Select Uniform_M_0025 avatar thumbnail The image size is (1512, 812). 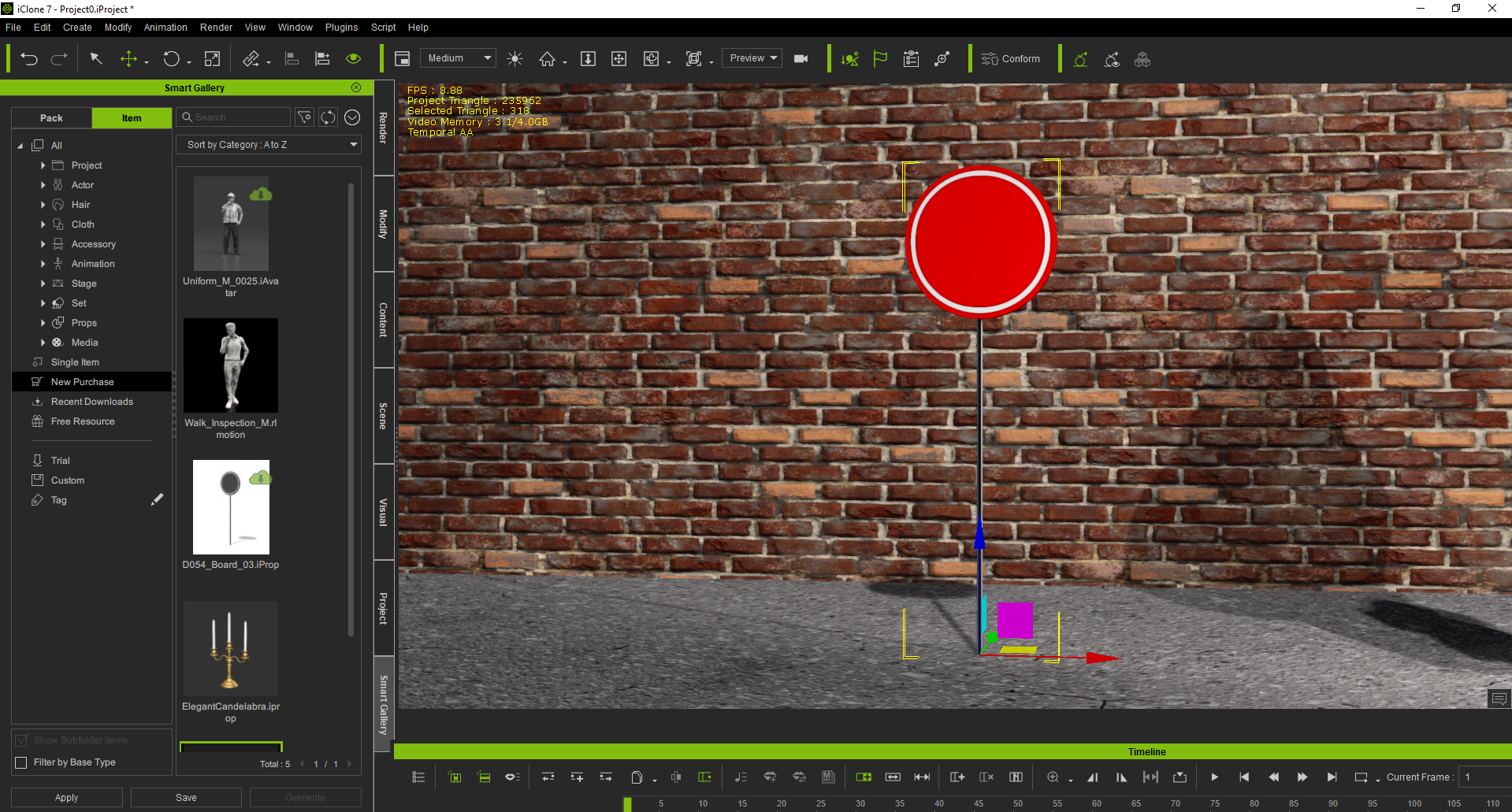231,224
